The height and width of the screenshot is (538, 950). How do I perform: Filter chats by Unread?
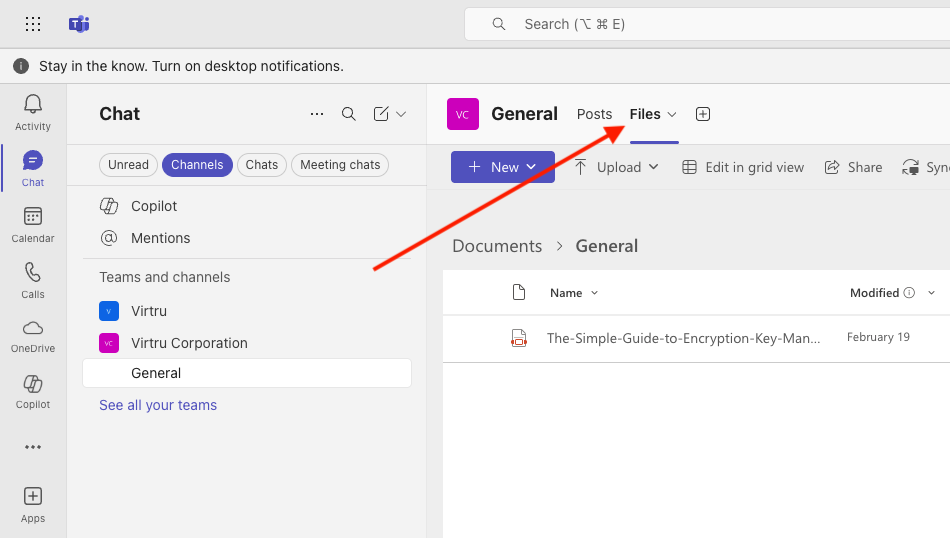click(x=128, y=165)
